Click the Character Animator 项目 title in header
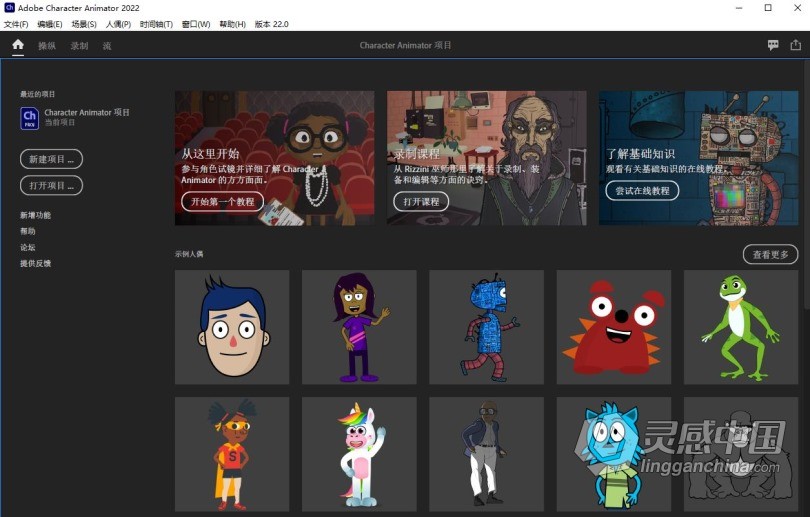 tap(406, 45)
